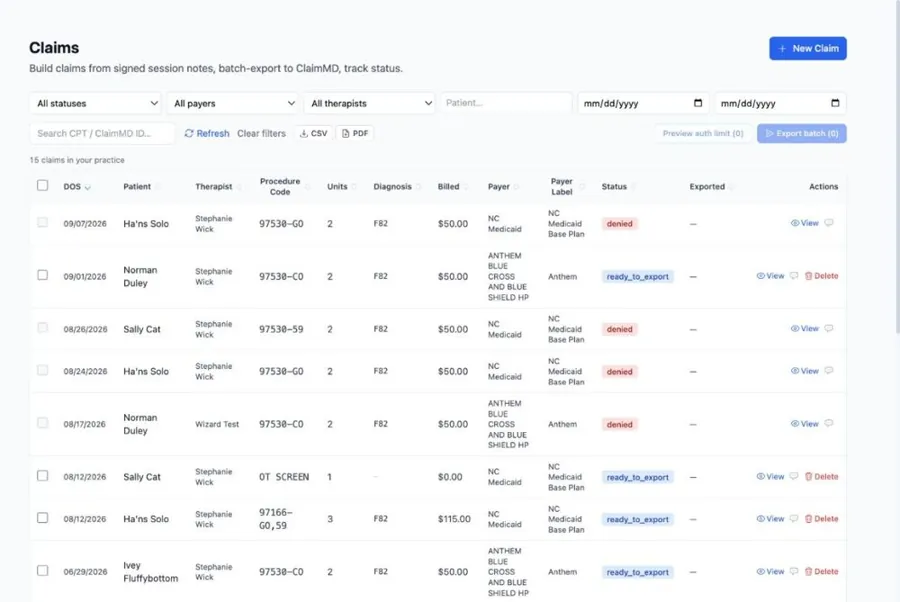Delete the $115.00 Ha'ns Solo claim
Screen dimensions: 900x602
[x=821, y=519]
